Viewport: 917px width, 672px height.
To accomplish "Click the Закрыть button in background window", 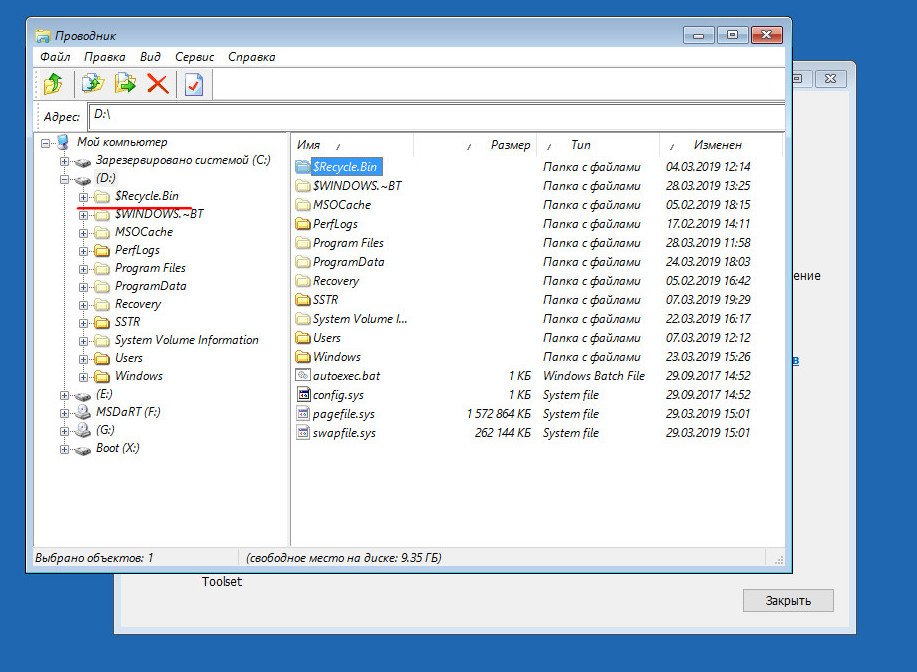I will [788, 601].
